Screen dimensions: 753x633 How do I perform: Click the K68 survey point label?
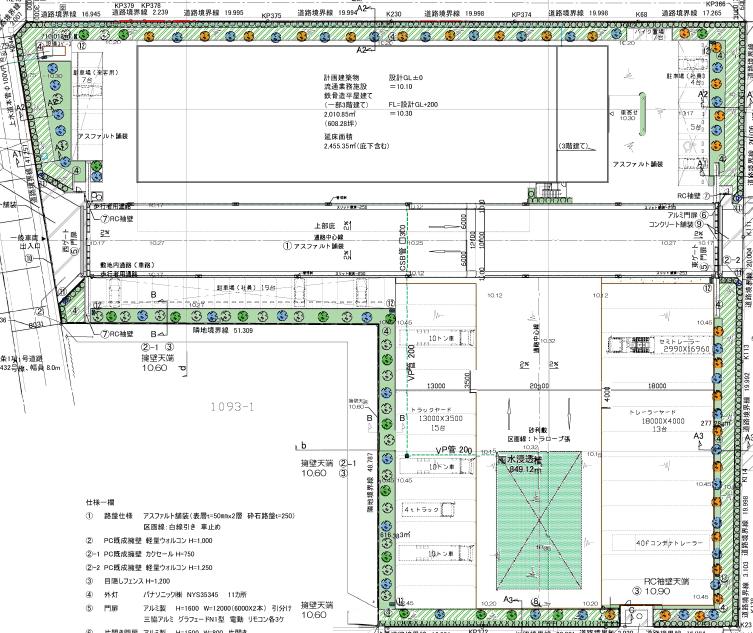click(641, 15)
